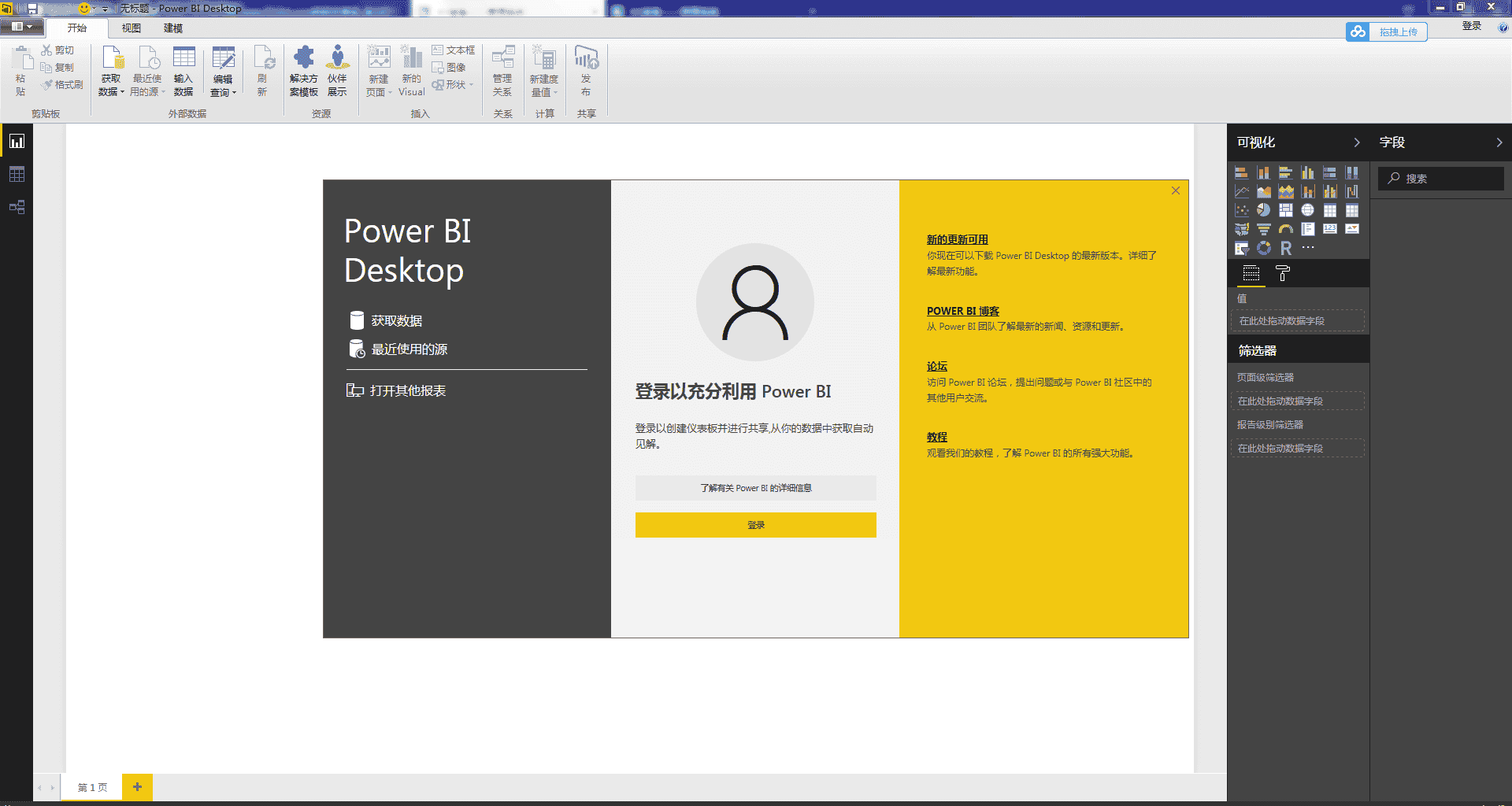The image size is (1512, 806).
Task: Click the yellow 登录 sign-in button
Action: [x=755, y=525]
